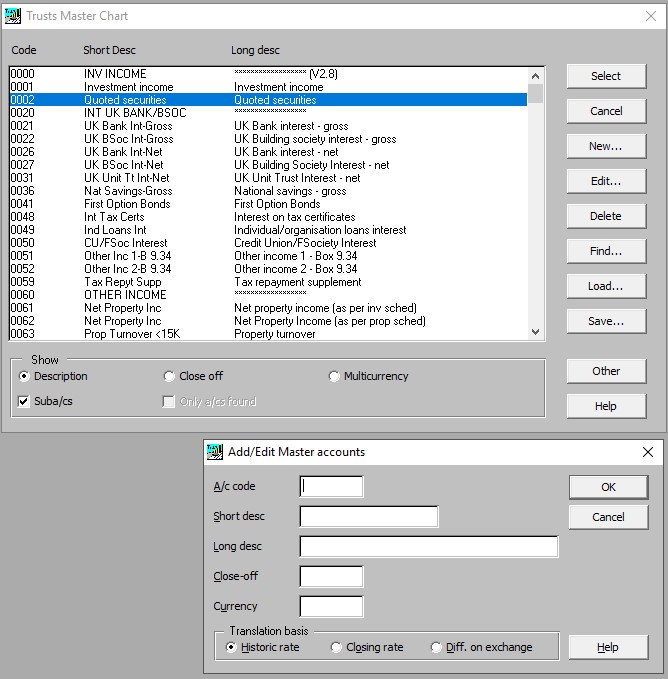Image resolution: width=668 pixels, height=679 pixels.
Task: Select the Description radio button
Action: (x=24, y=377)
